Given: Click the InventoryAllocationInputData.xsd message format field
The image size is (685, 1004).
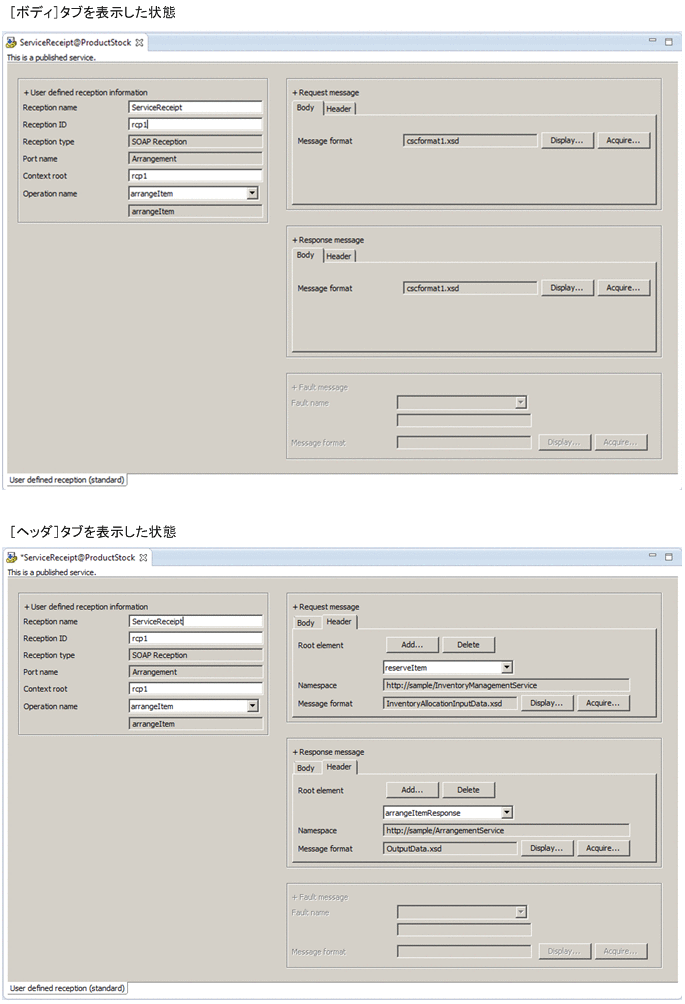Looking at the screenshot, I should (450, 703).
